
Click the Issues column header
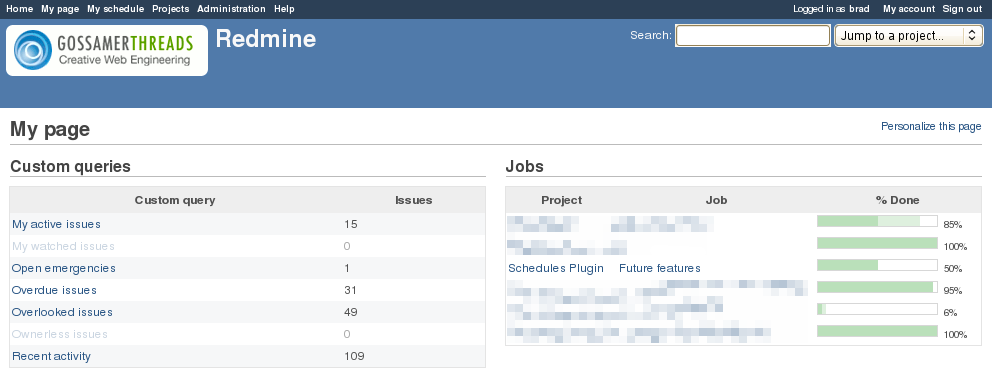click(414, 200)
